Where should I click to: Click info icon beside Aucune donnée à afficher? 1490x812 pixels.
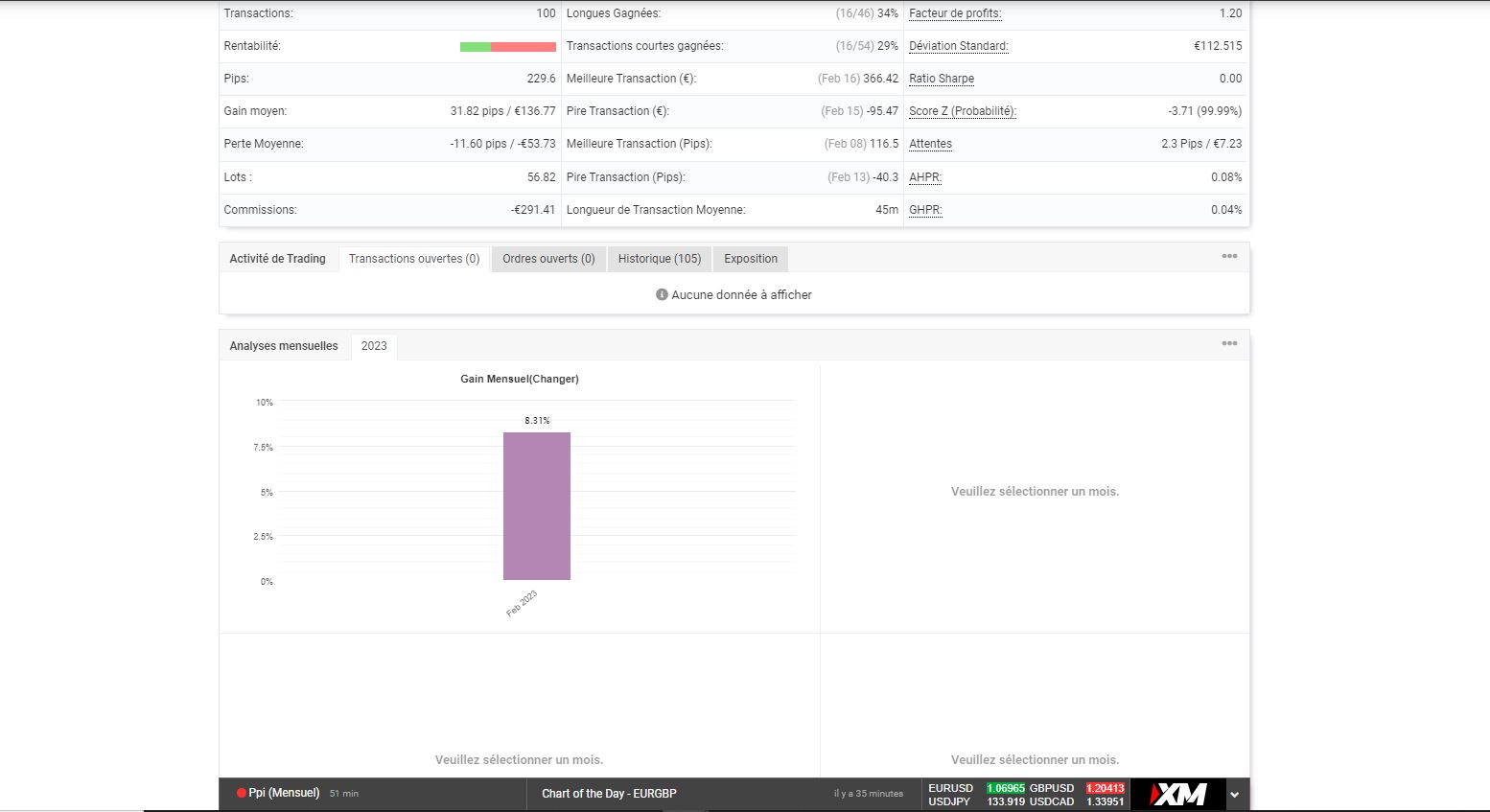[662, 294]
